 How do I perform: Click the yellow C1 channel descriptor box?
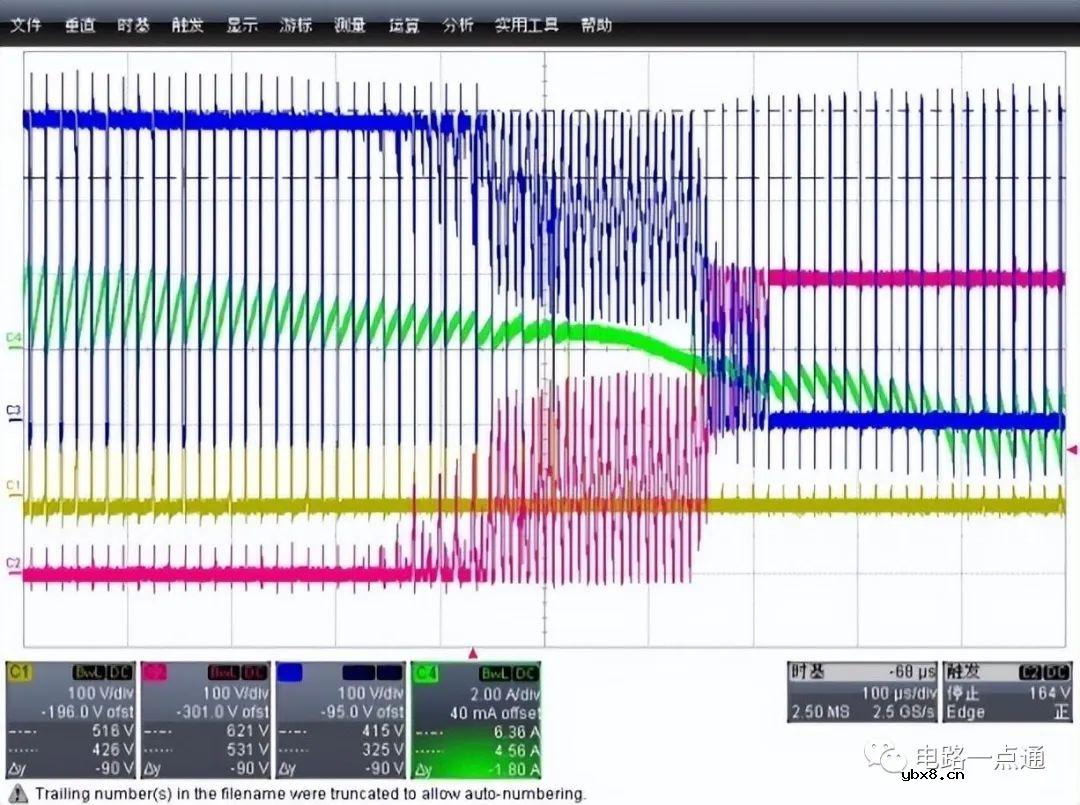pos(71,720)
